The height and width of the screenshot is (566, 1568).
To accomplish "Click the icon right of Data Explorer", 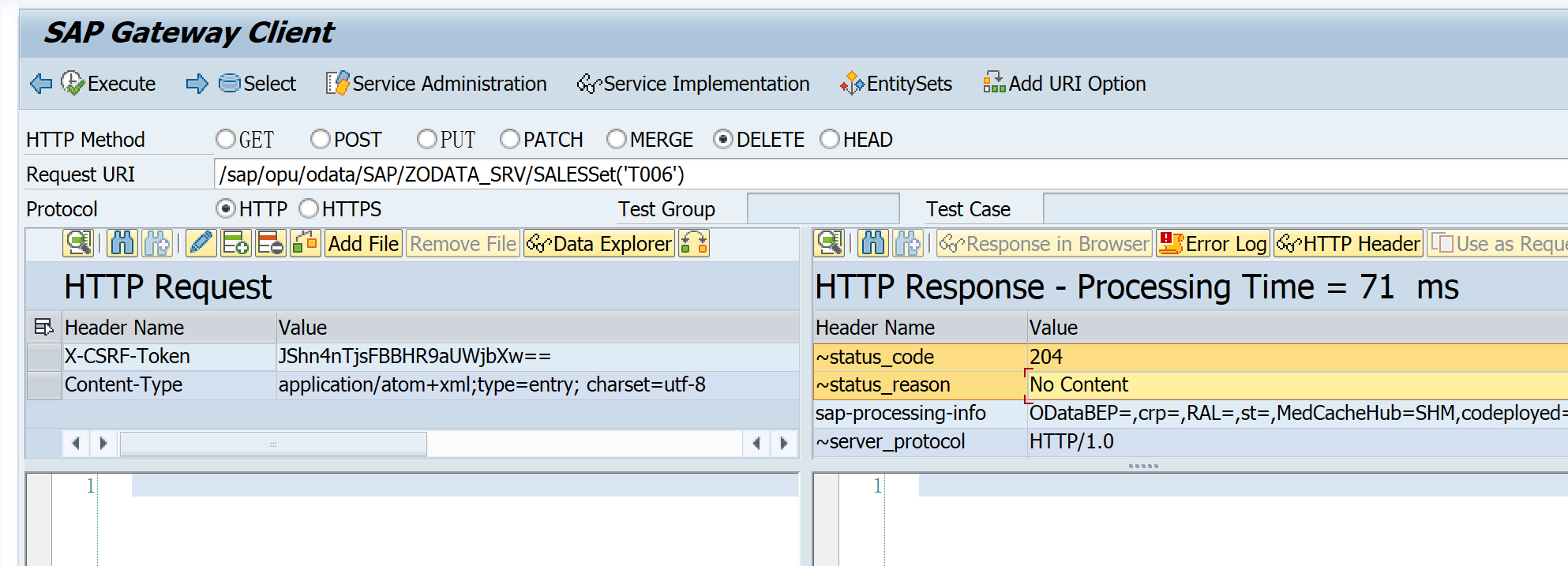I will point(694,243).
